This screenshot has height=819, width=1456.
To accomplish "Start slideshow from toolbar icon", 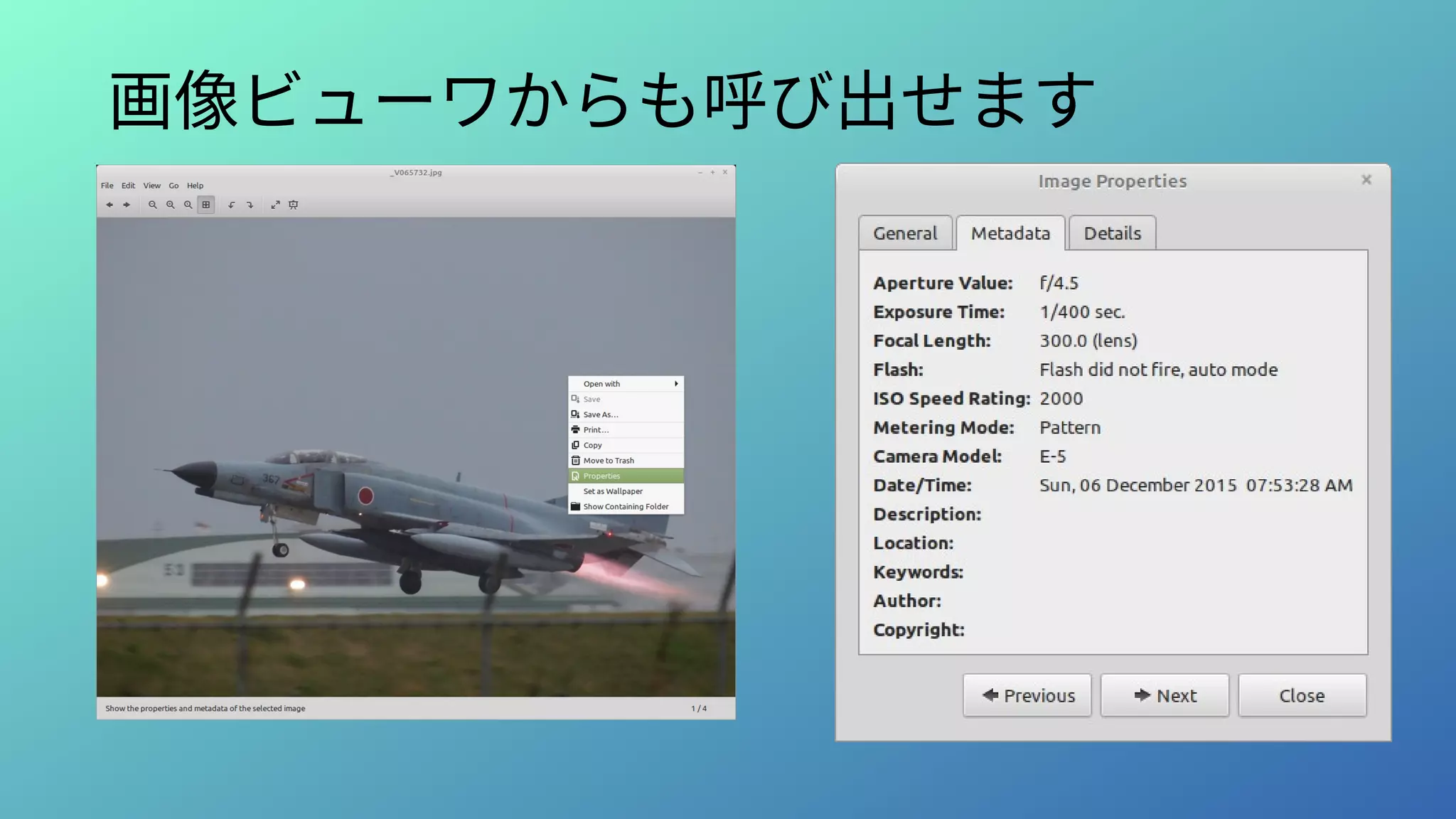I will [294, 205].
